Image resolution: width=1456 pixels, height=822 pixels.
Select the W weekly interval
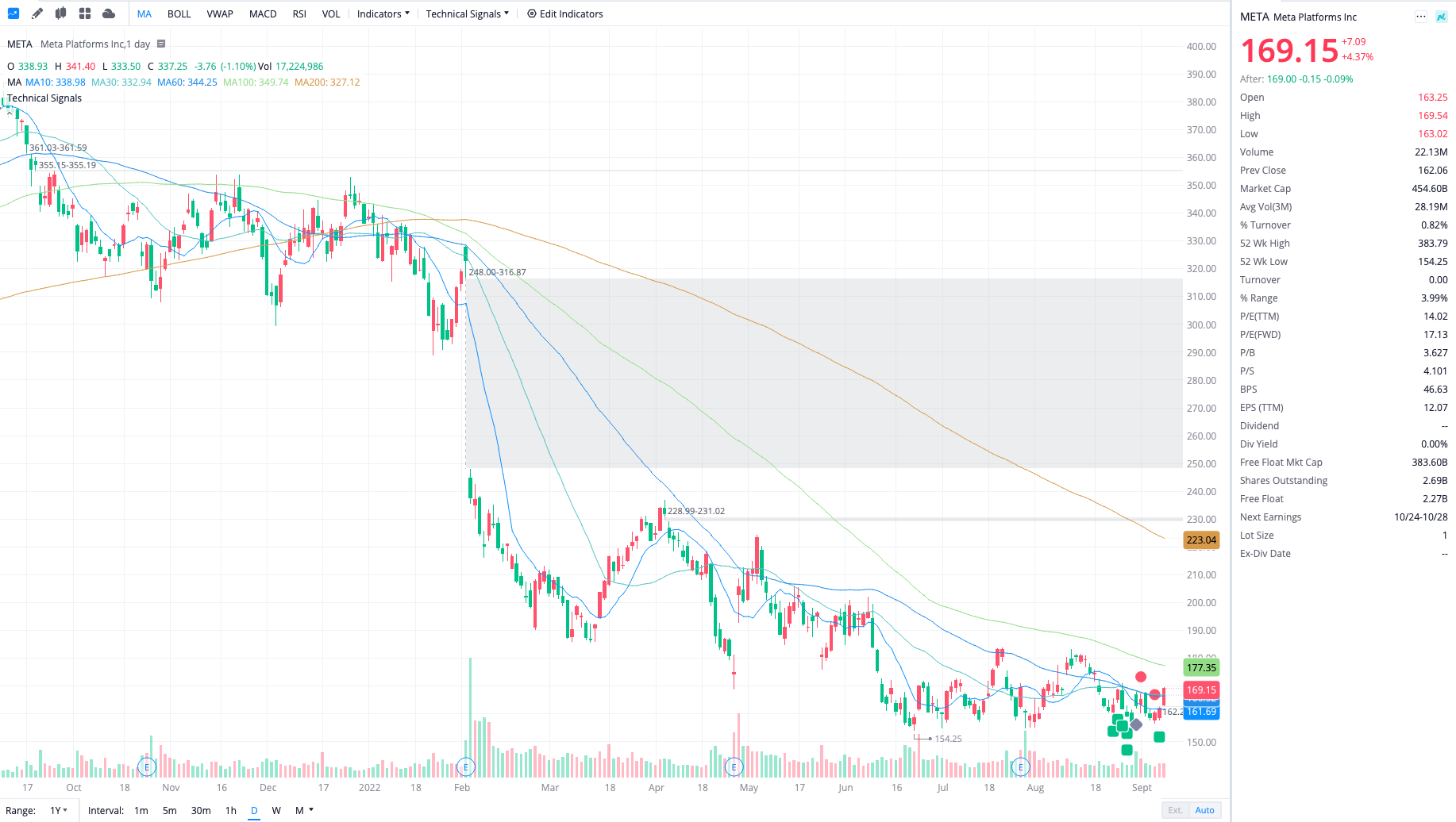(276, 810)
